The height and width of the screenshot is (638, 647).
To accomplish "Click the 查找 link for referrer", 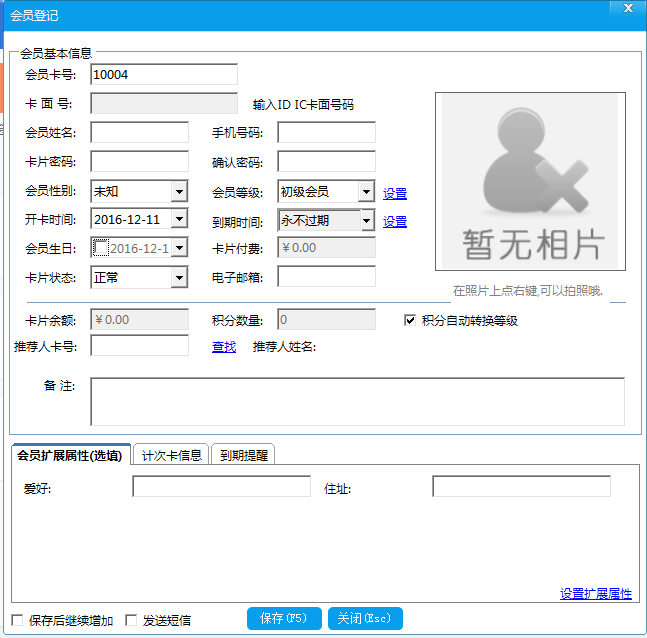I will coord(224,347).
